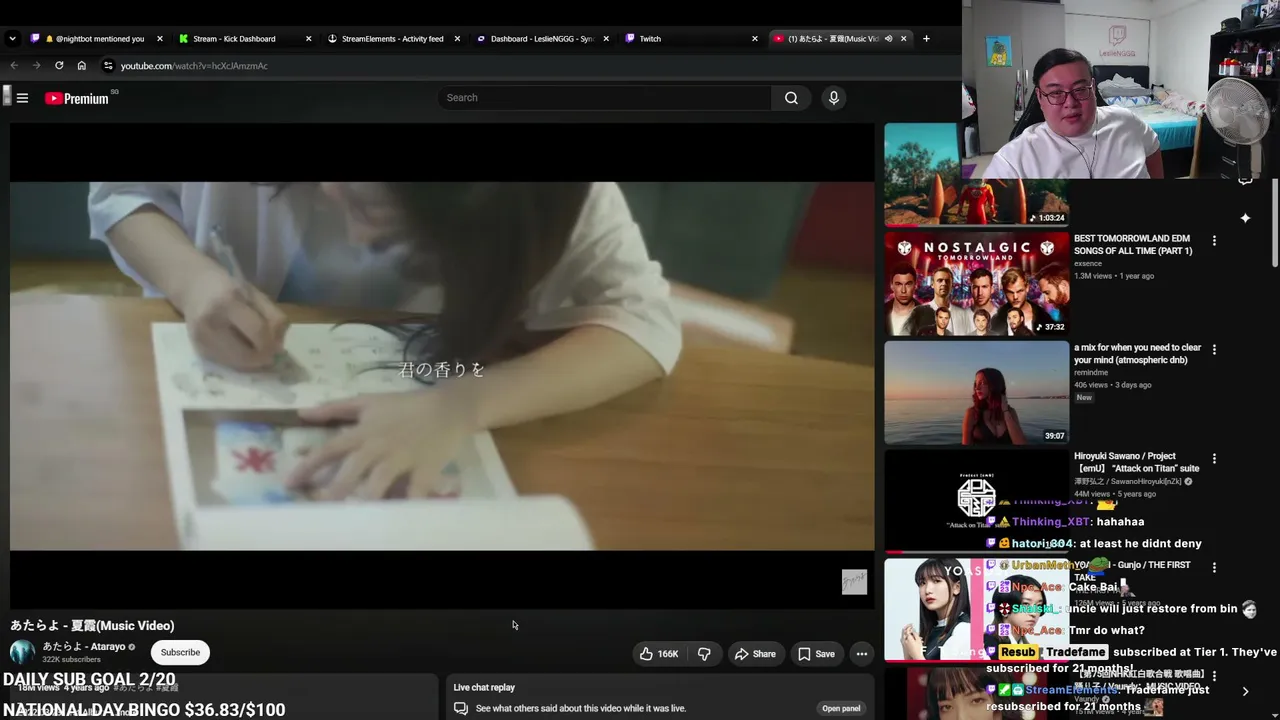View site information for youtube.com
The width and height of the screenshot is (1280, 720).
pyautogui.click(x=109, y=66)
